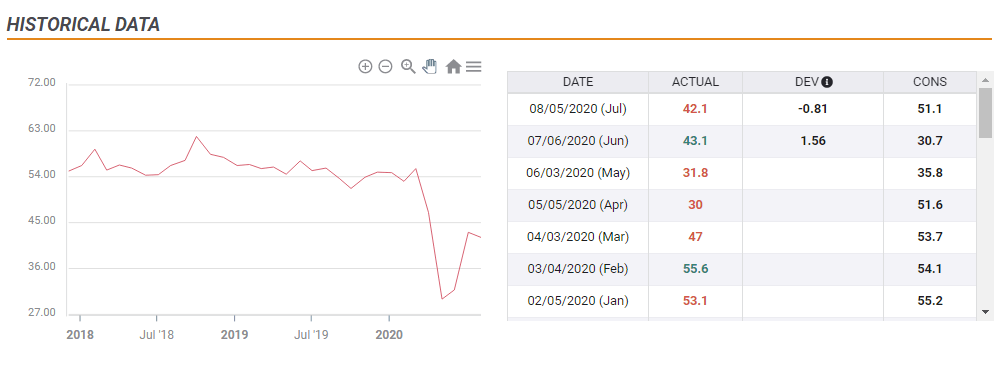Zoom in the chart with plus icon
The width and height of the screenshot is (1005, 379).
coord(365,66)
